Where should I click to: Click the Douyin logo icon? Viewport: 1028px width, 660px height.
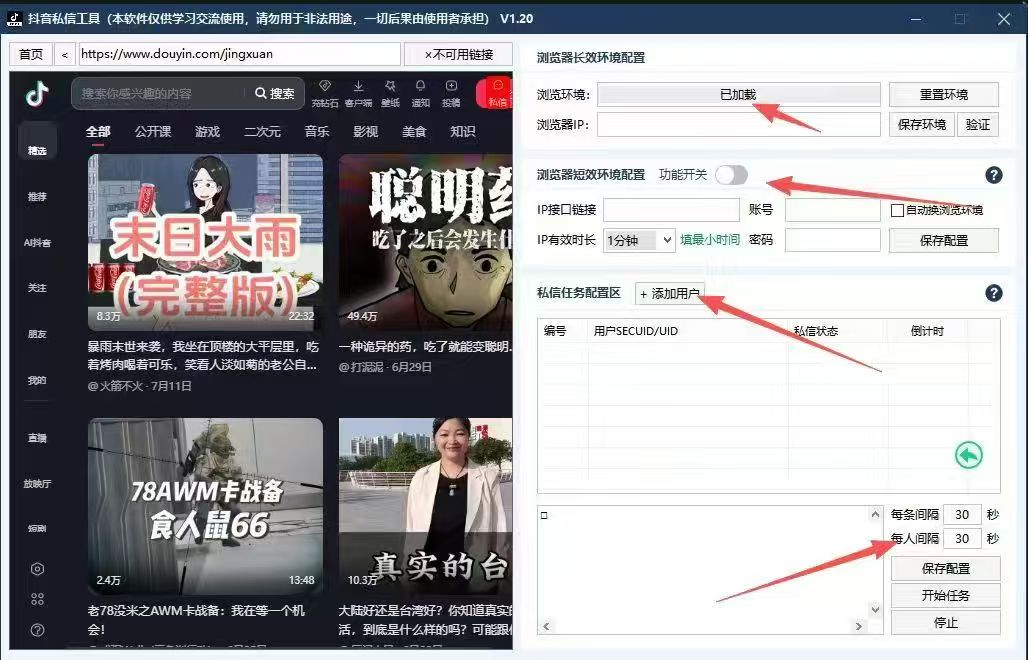[37, 94]
